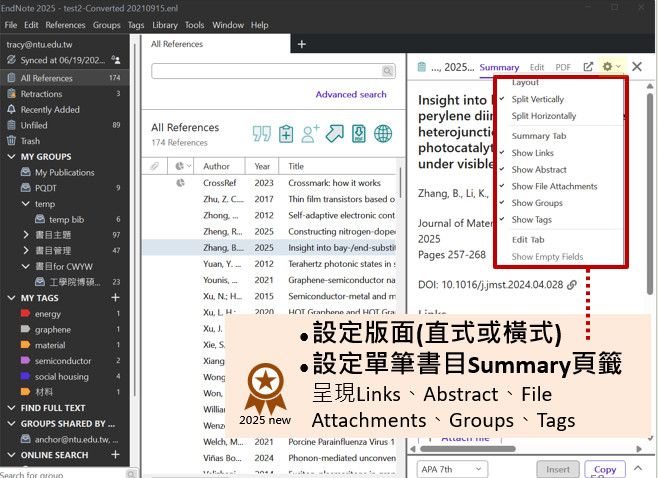Click the share library person-plus icon
658x478 pixels.
click(x=310, y=133)
